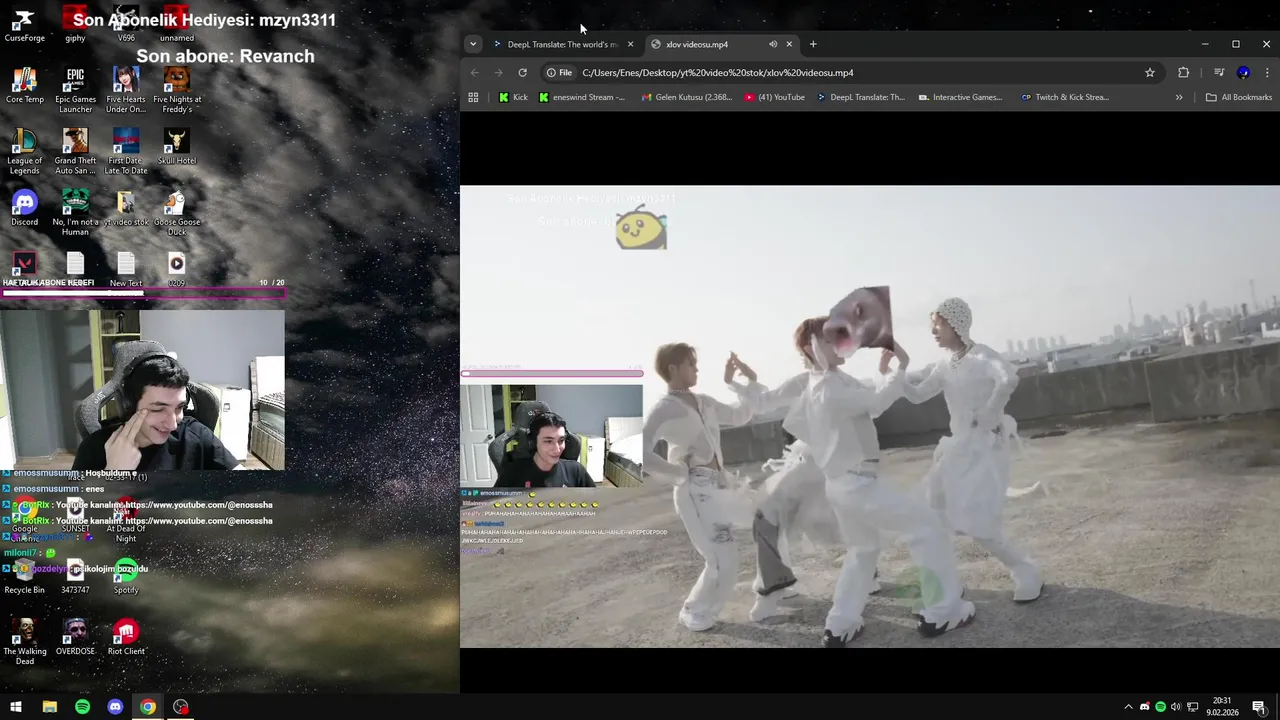The width and height of the screenshot is (1280, 720).
Task: Open Spotify from the taskbar
Action: [x=82, y=707]
